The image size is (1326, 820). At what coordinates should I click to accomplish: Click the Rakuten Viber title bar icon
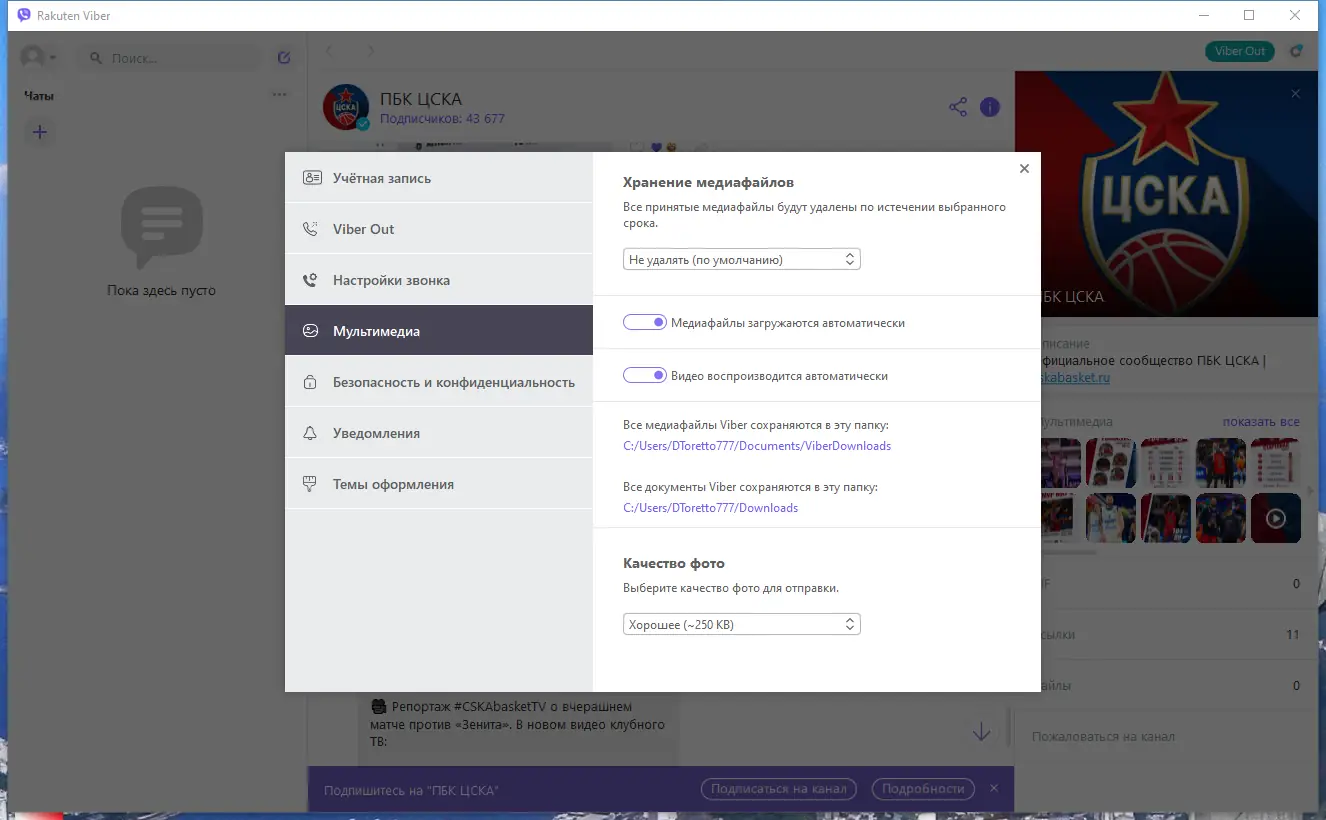pos(24,15)
